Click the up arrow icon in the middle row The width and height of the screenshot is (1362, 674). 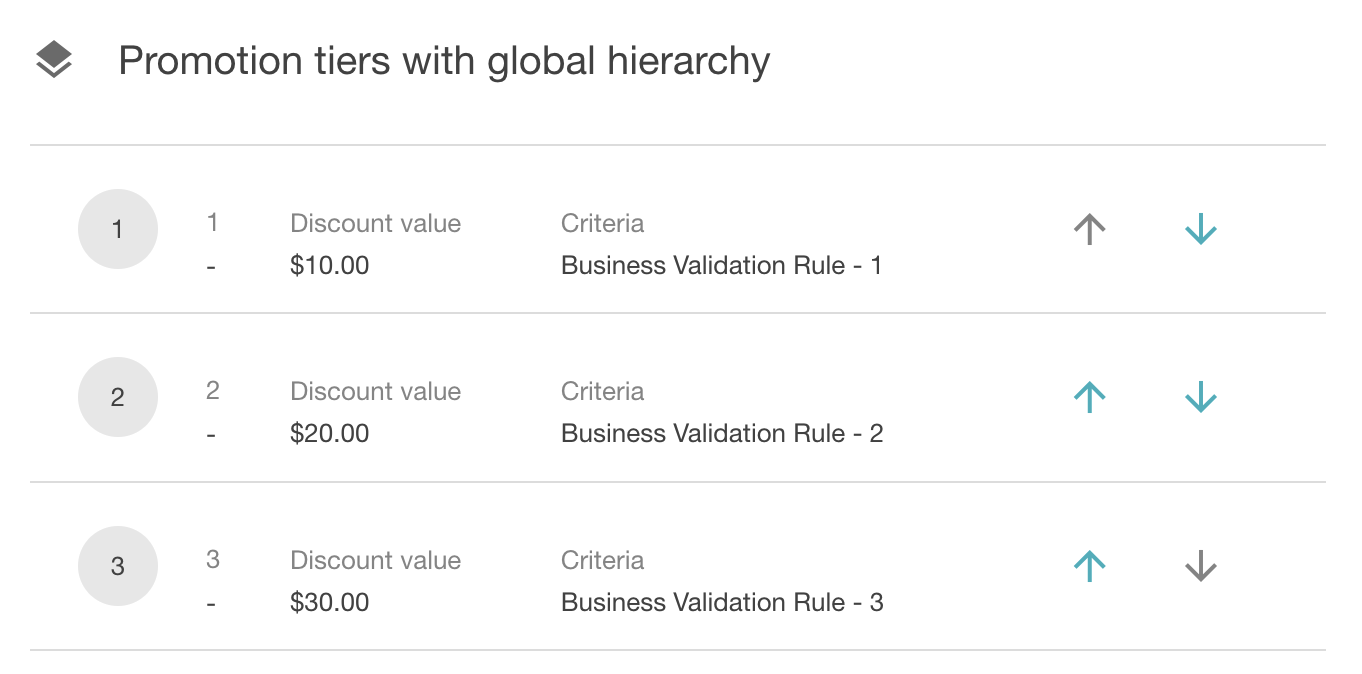(1088, 396)
